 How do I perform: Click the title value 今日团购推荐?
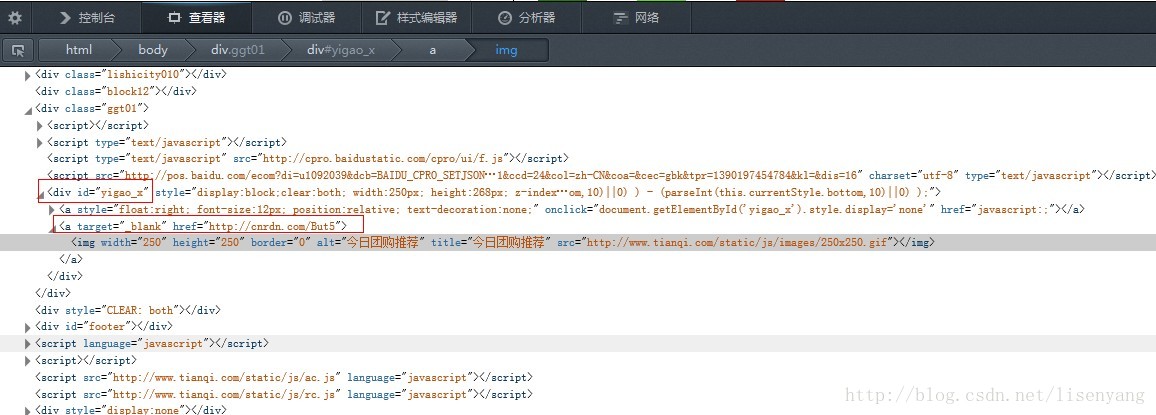click(507, 243)
